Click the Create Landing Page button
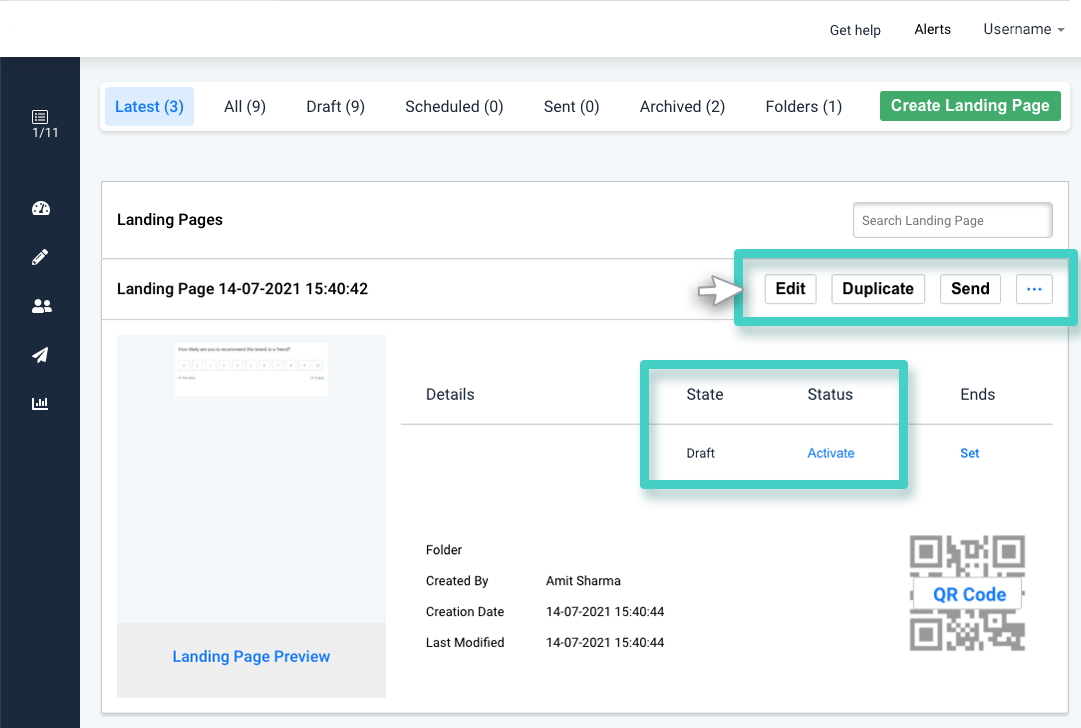The image size is (1081, 728). tap(970, 105)
